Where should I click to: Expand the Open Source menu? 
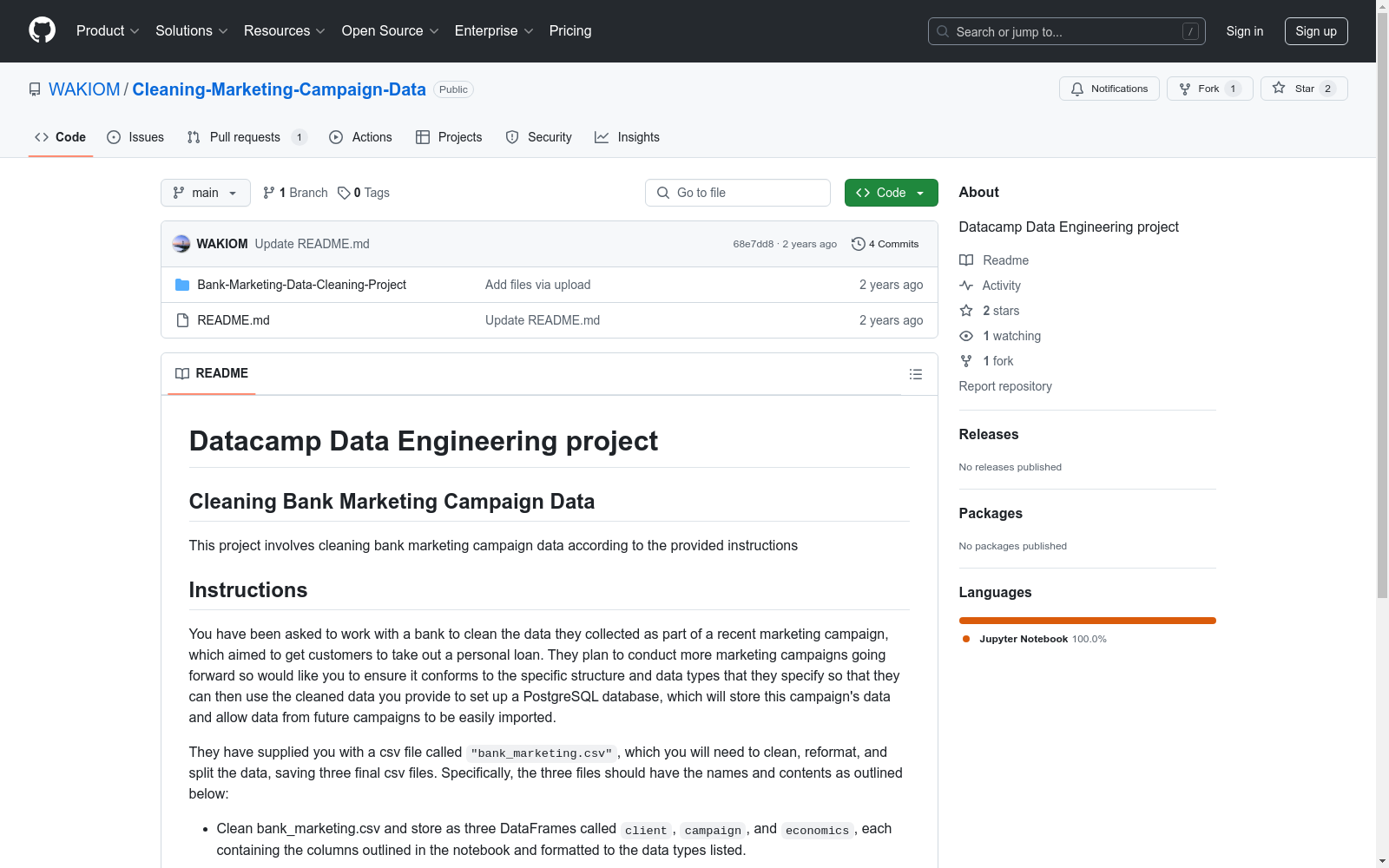[391, 31]
